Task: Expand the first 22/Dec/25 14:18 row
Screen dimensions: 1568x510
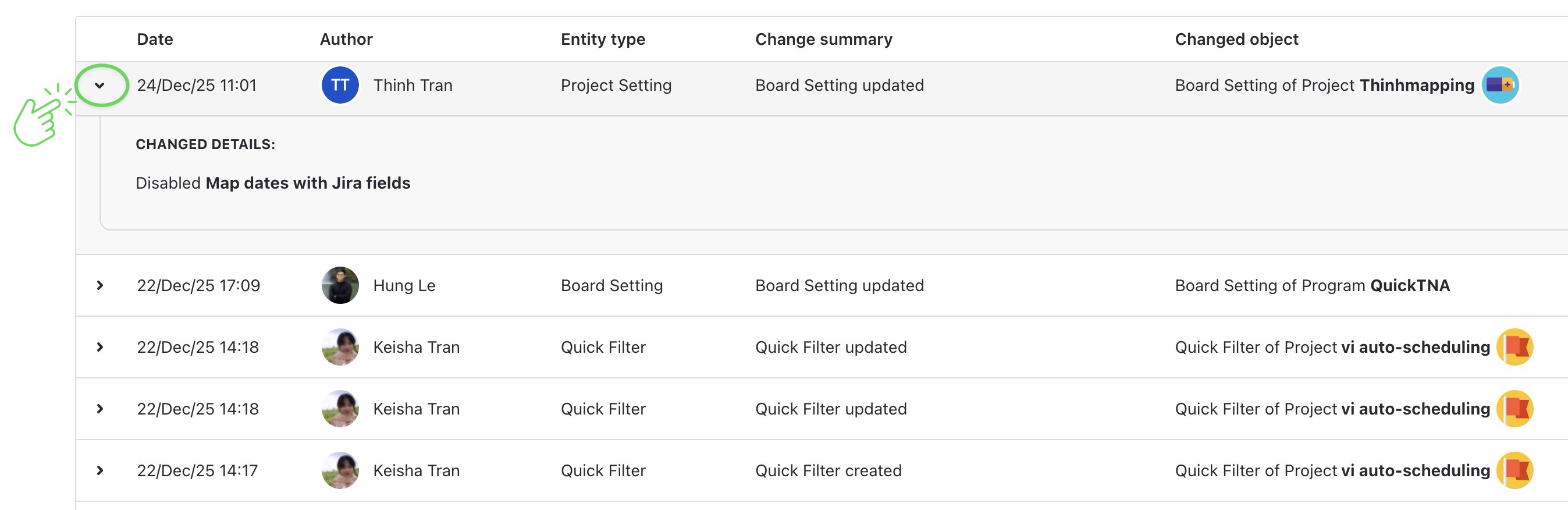Action: [100, 348]
